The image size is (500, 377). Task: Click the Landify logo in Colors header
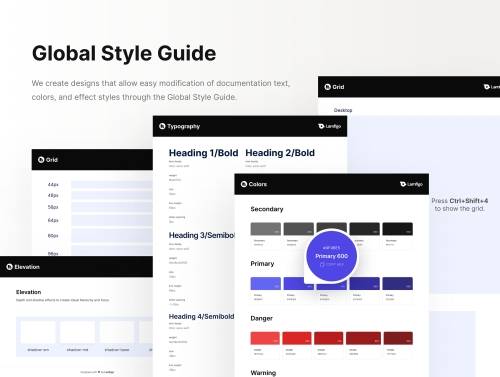pos(411,184)
